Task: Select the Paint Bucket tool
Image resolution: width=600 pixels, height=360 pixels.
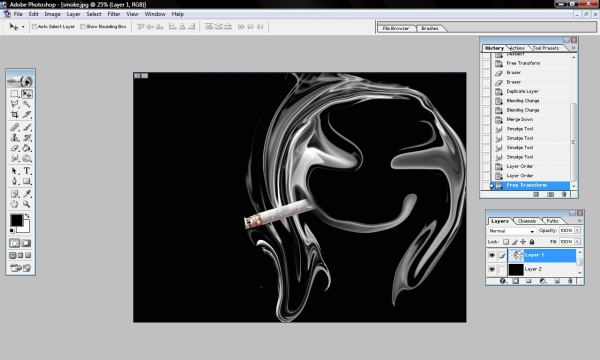Action: 27,148
